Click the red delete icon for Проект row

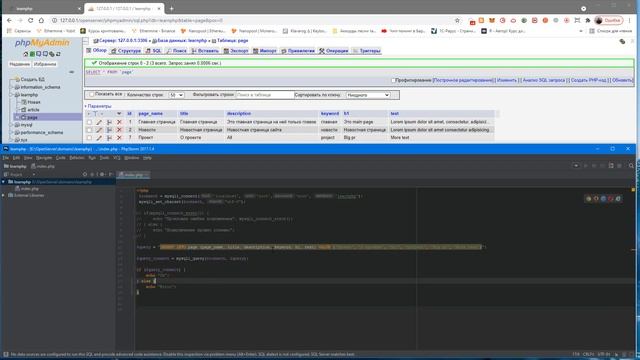click(x=119, y=138)
